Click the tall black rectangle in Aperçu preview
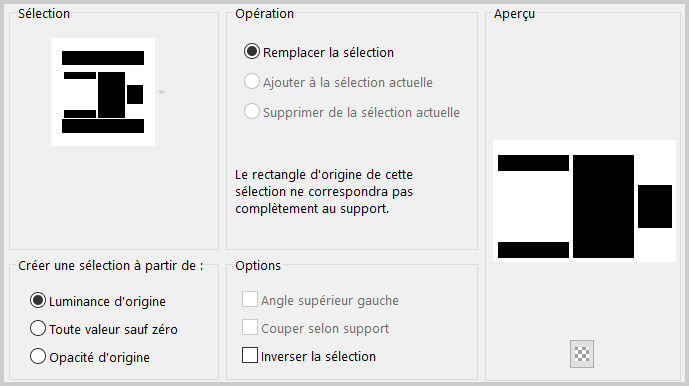Screen dimensions: 689x386 [x=603, y=206]
